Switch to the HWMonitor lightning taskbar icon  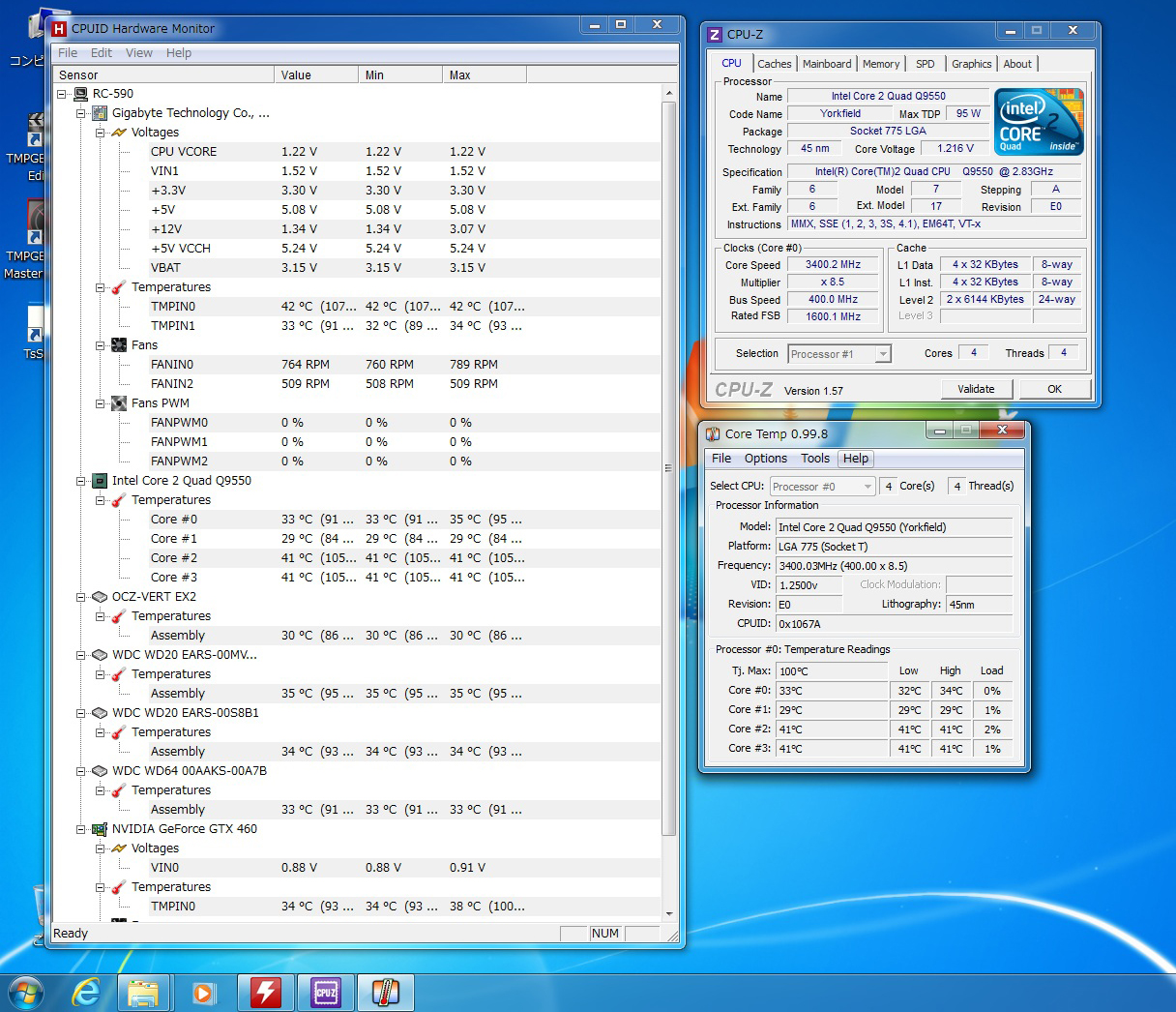tap(265, 993)
